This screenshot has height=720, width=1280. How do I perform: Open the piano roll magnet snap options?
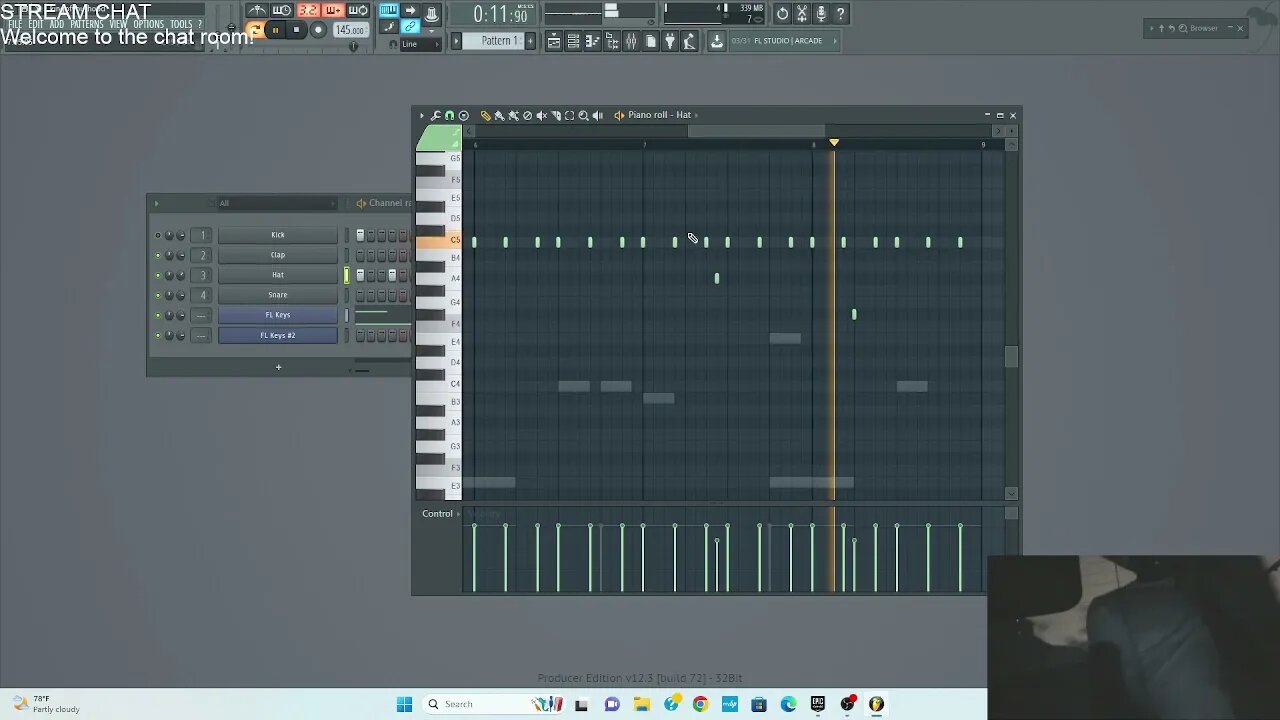(450, 115)
